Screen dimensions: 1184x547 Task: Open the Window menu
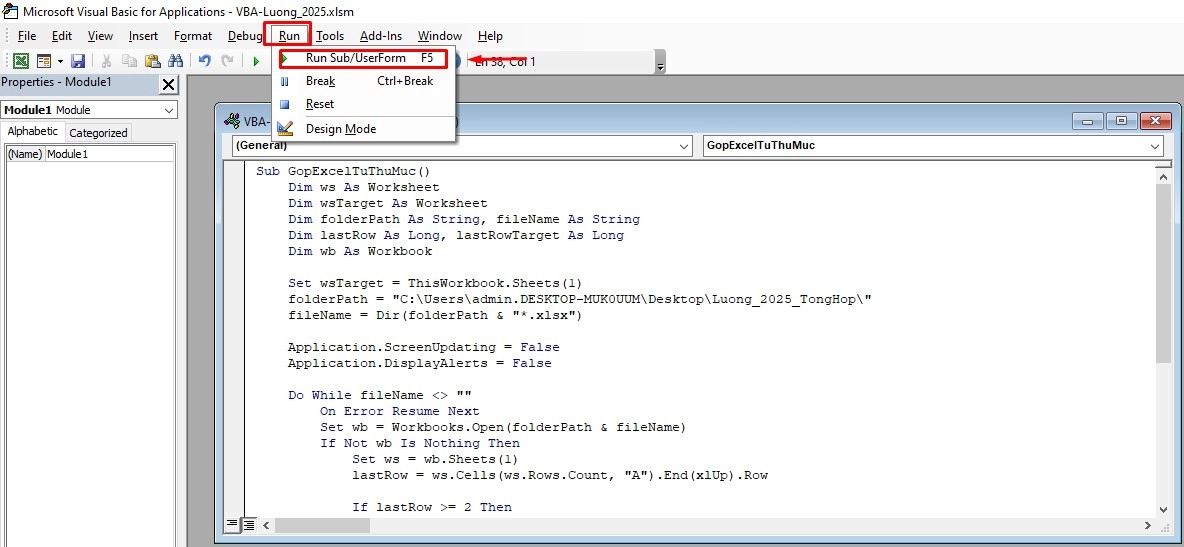439,36
